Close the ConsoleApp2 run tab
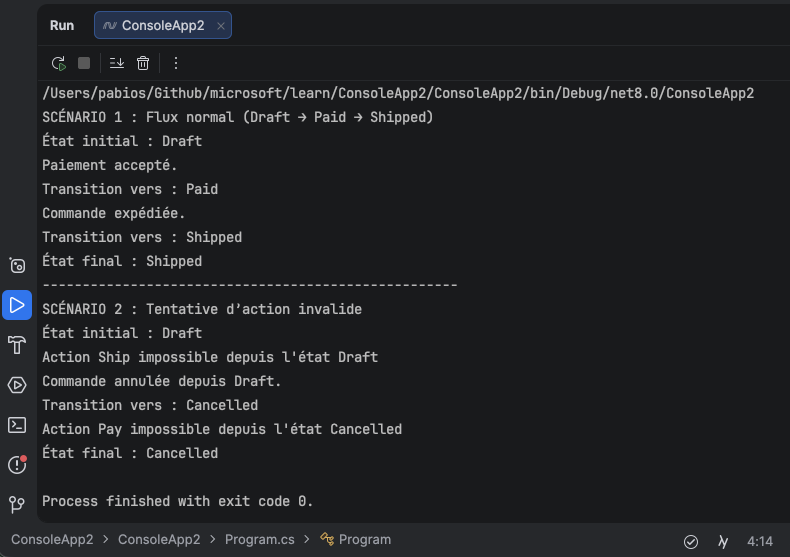790x557 pixels. (220, 26)
